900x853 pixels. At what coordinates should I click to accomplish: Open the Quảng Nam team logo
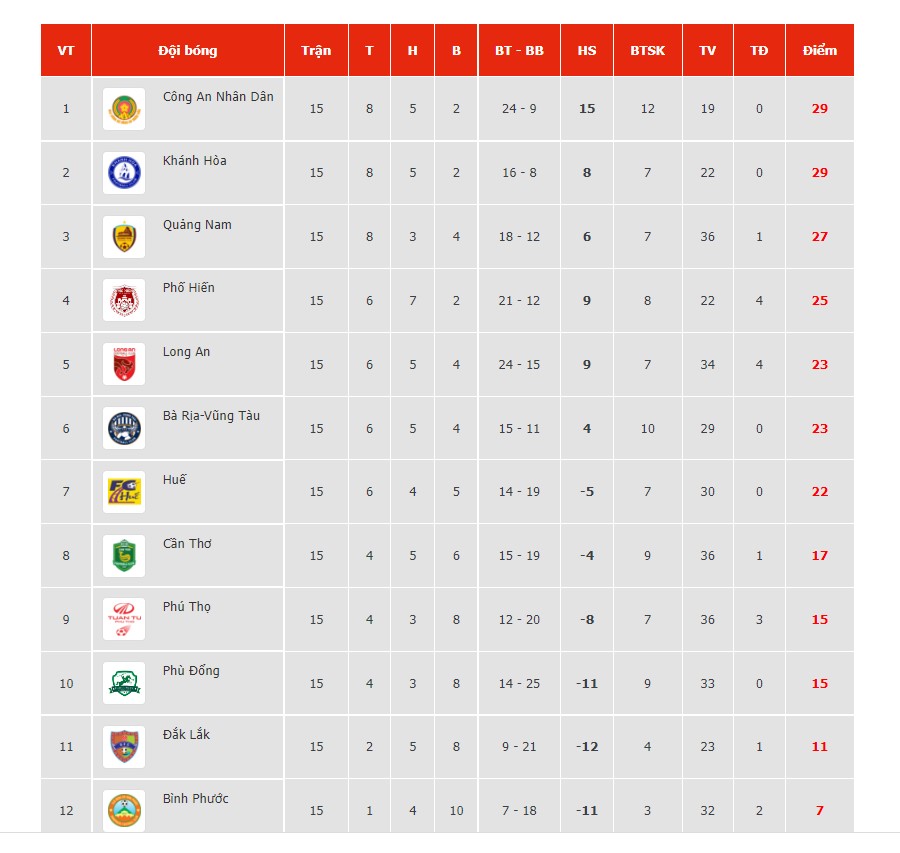coord(124,236)
